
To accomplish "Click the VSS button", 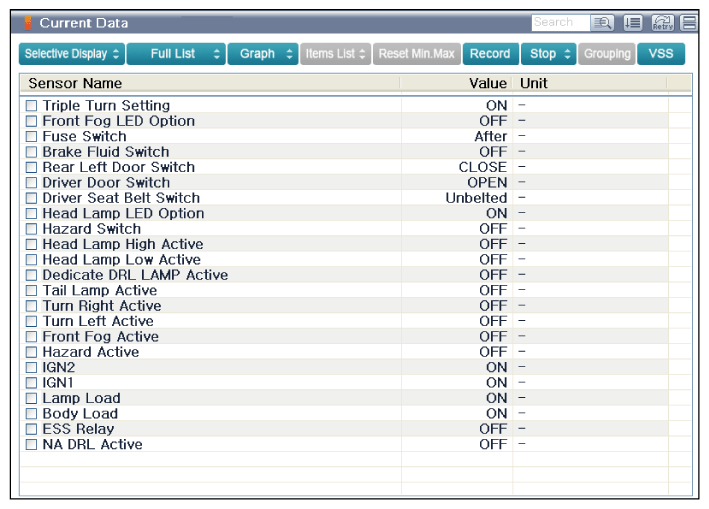I will pos(661,54).
